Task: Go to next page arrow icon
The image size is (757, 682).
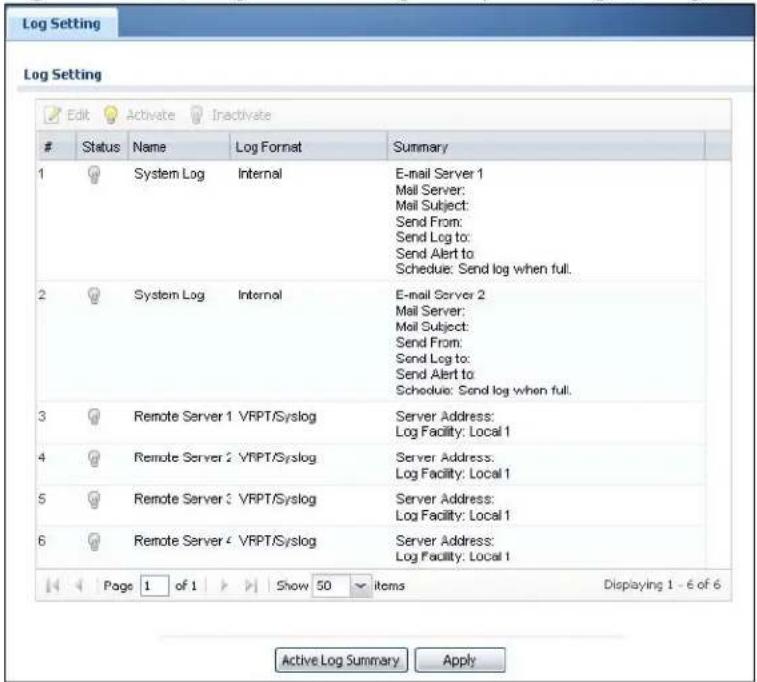Action: 224,585
